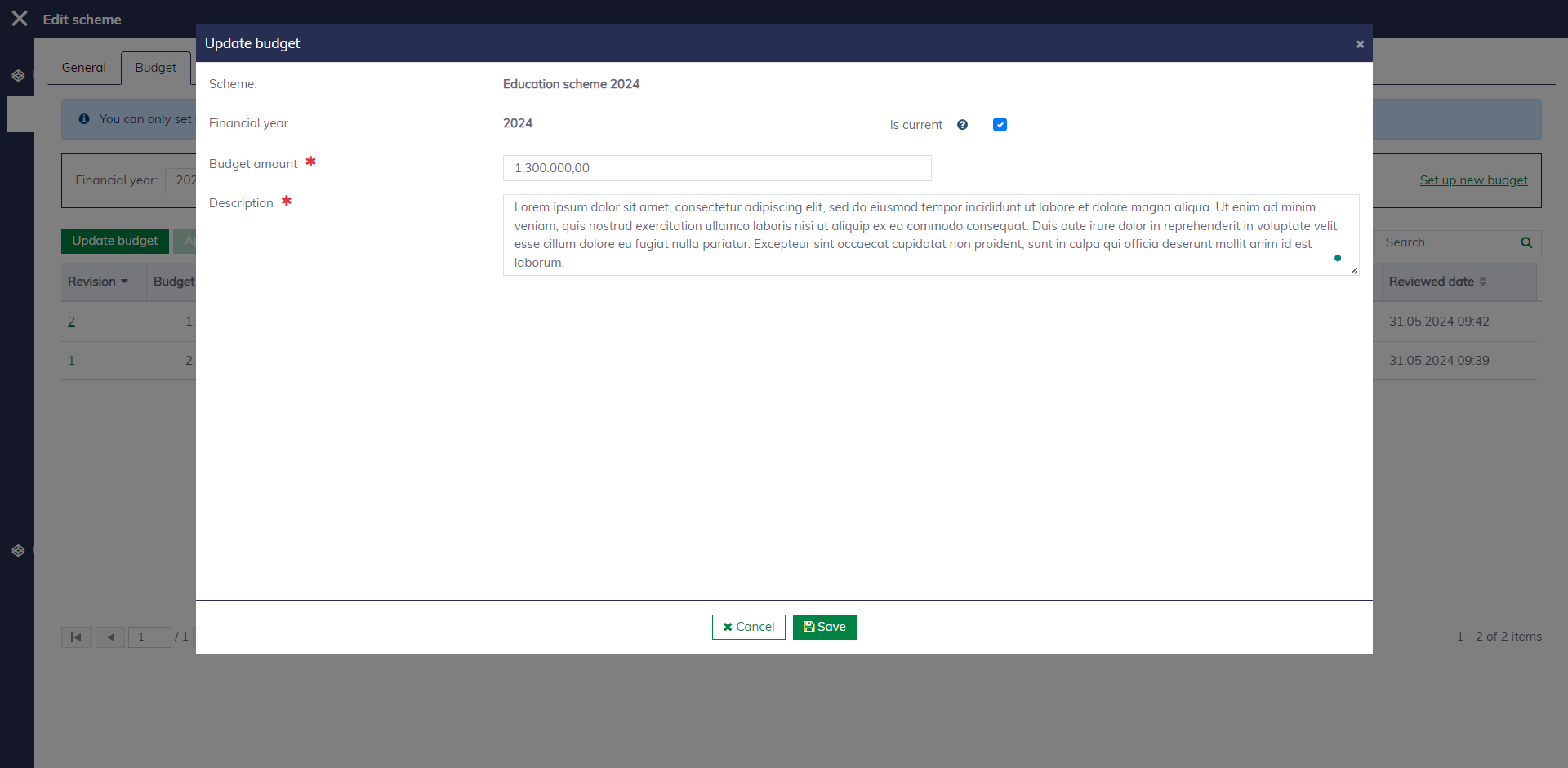
Task: Click the top sidebar cube icon
Action: (18, 76)
